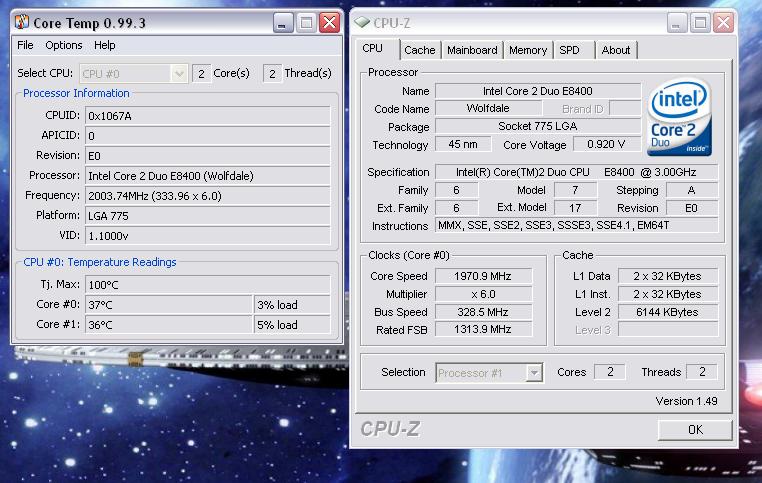The height and width of the screenshot is (483, 762).
Task: Click the 3% load value
Action: 292,304
